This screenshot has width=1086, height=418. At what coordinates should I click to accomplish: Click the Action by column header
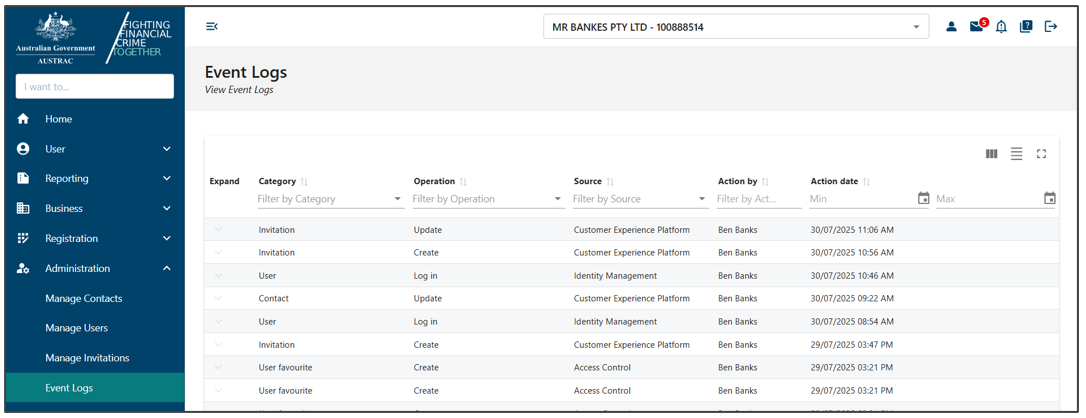(738, 181)
